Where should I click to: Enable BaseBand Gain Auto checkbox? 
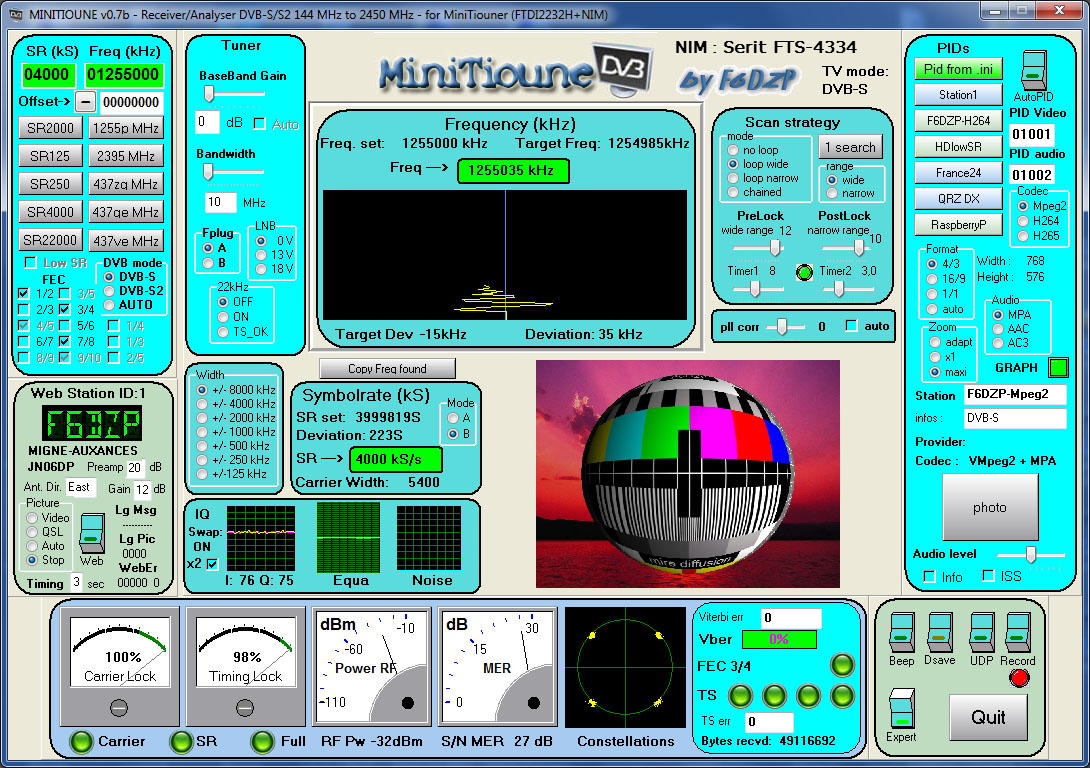pos(260,124)
